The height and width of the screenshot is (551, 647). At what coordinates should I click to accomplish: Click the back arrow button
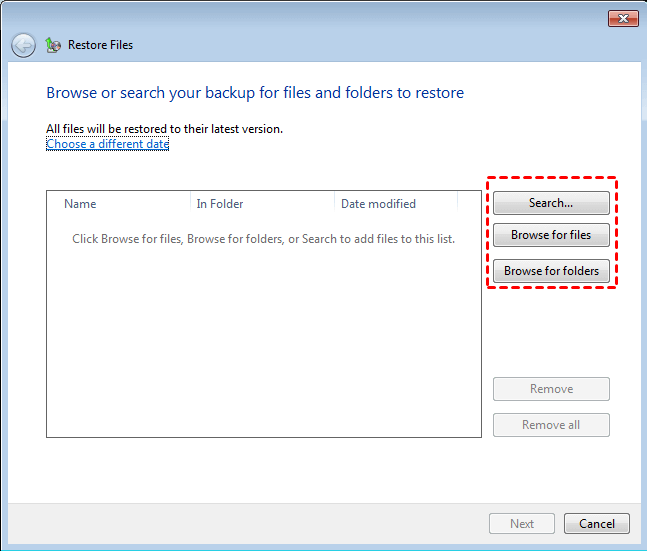coord(23,45)
